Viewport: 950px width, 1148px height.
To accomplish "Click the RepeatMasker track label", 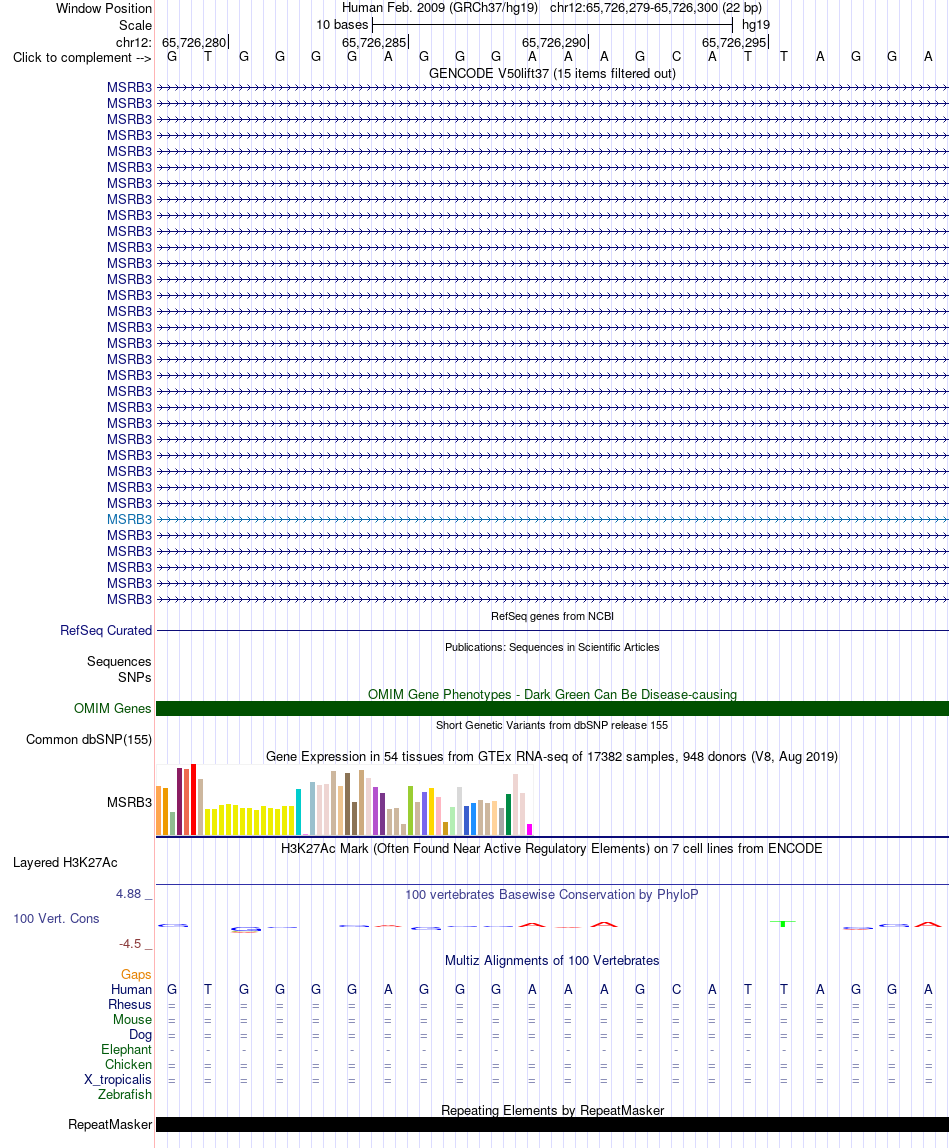I will point(111,1125).
